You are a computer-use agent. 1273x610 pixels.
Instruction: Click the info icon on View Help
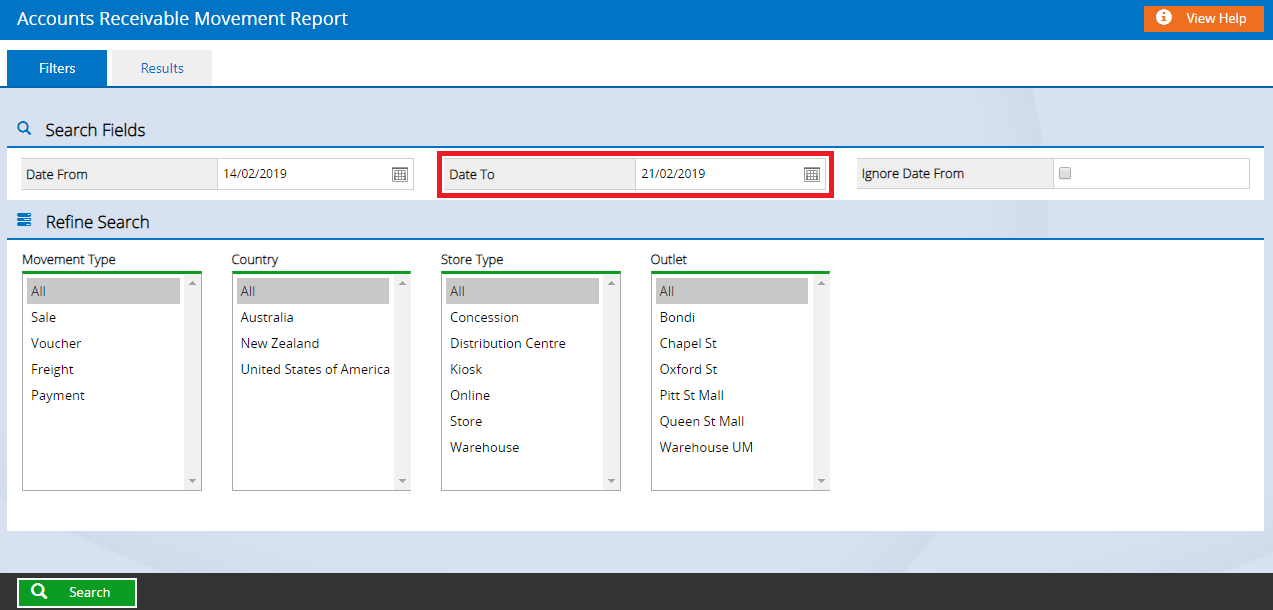point(1164,18)
